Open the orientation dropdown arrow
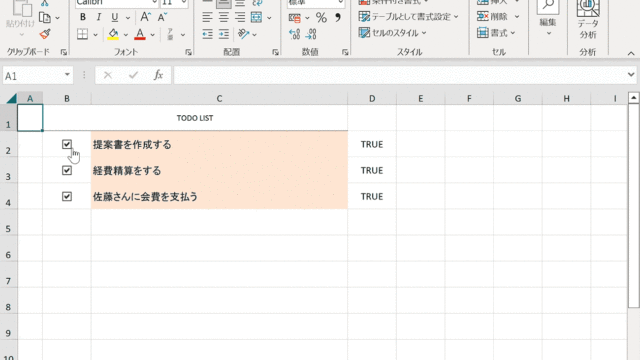Screen dimensions: 640x360 [x=254, y=35]
